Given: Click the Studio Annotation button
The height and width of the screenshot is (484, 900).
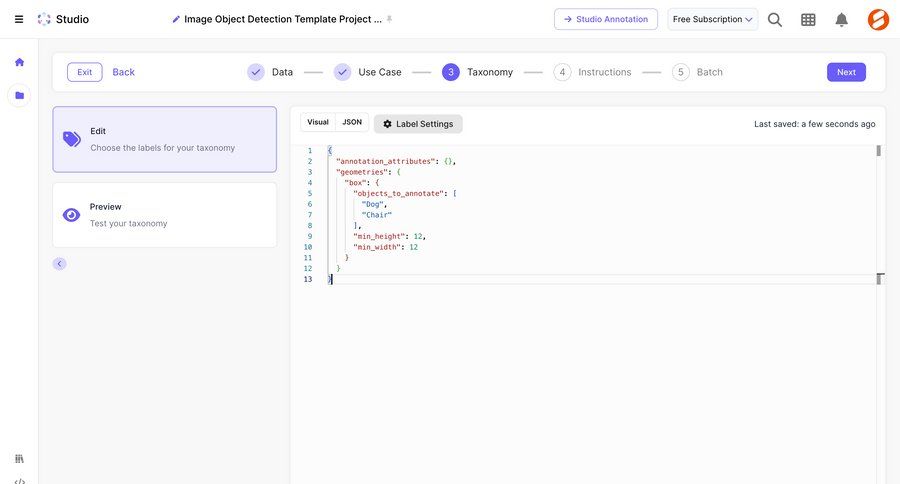Looking at the screenshot, I should pos(606,19).
